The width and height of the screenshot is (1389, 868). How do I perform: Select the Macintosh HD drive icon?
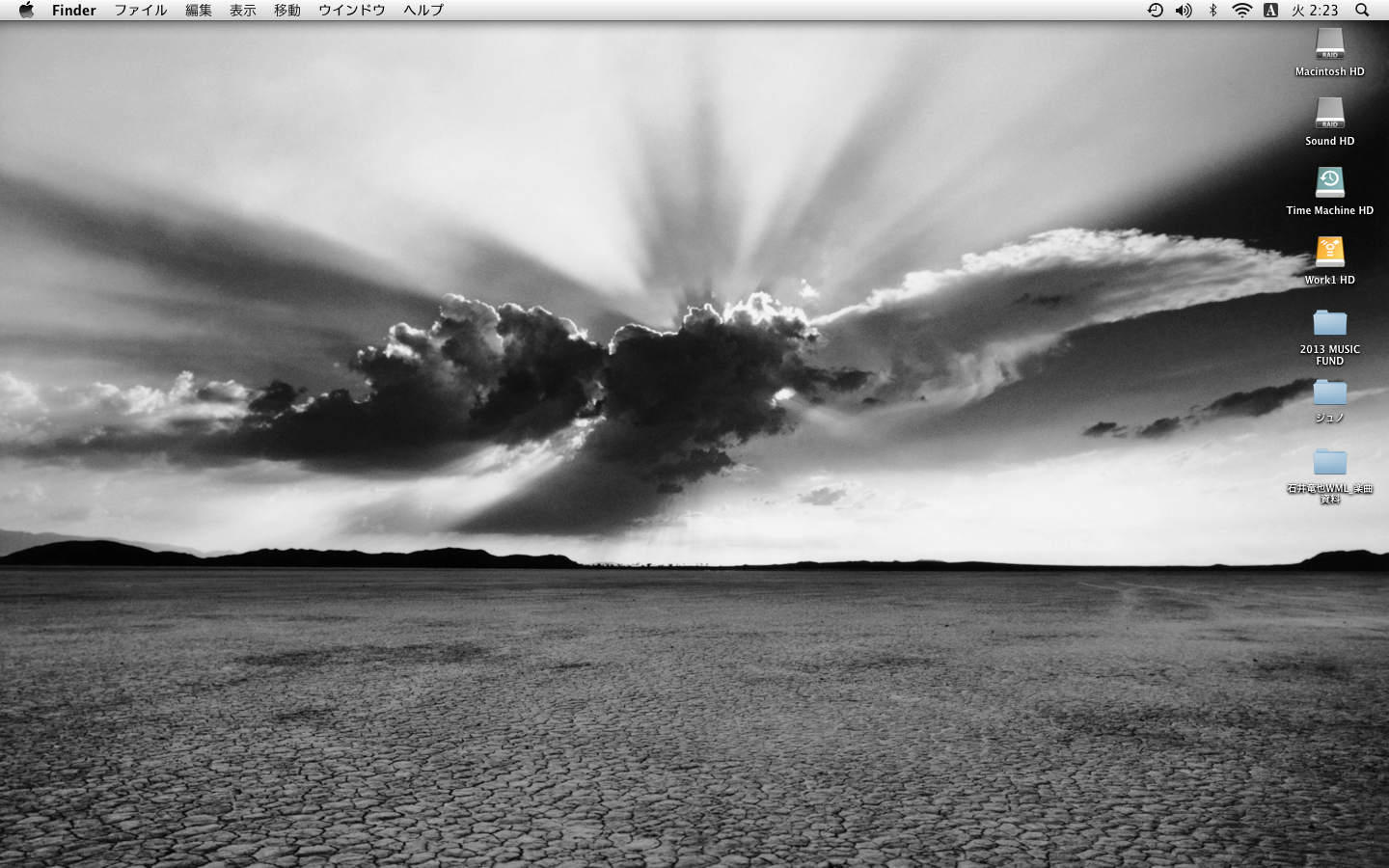tap(1330, 43)
